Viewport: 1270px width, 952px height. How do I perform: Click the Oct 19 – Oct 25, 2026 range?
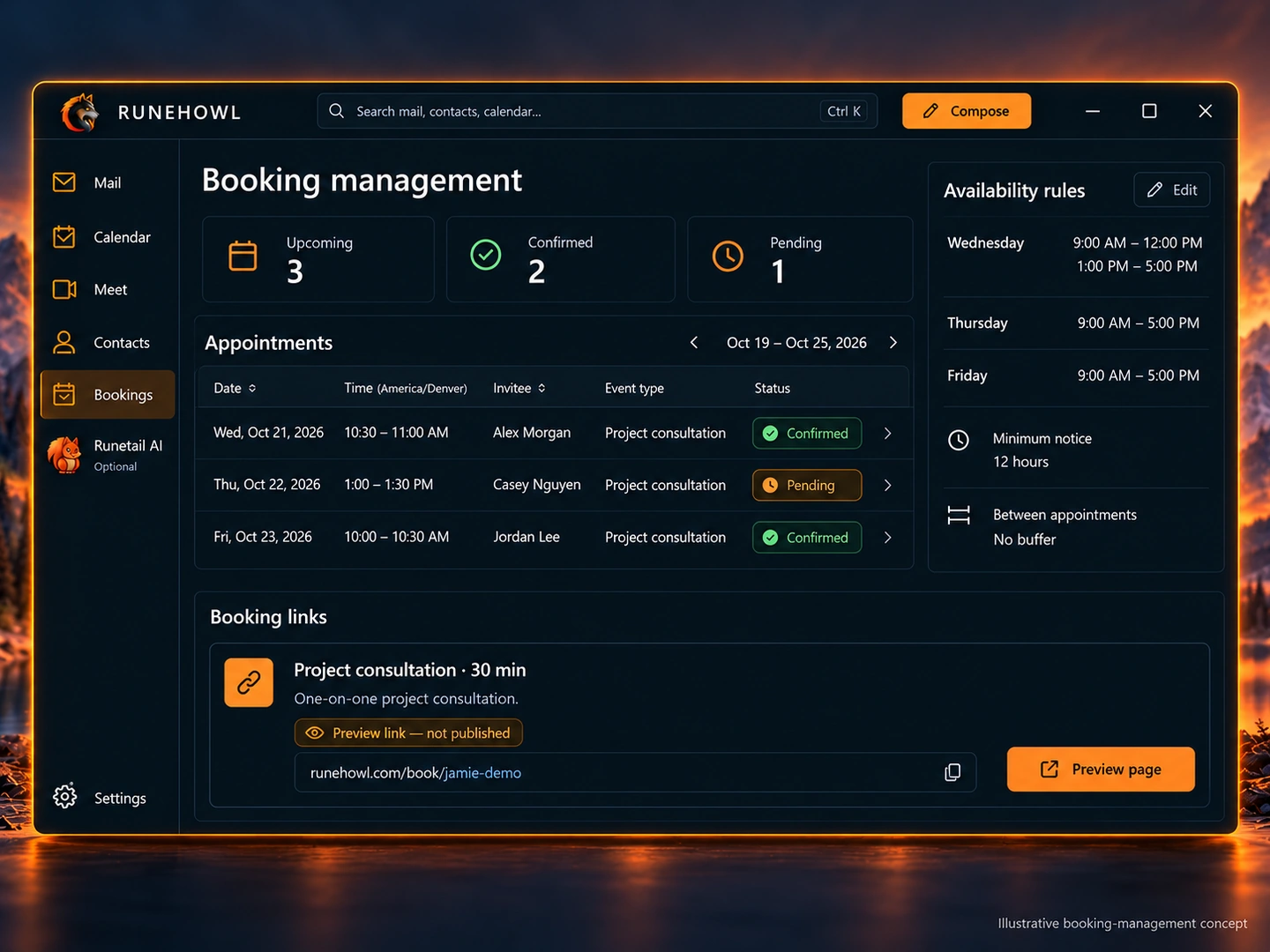796,342
